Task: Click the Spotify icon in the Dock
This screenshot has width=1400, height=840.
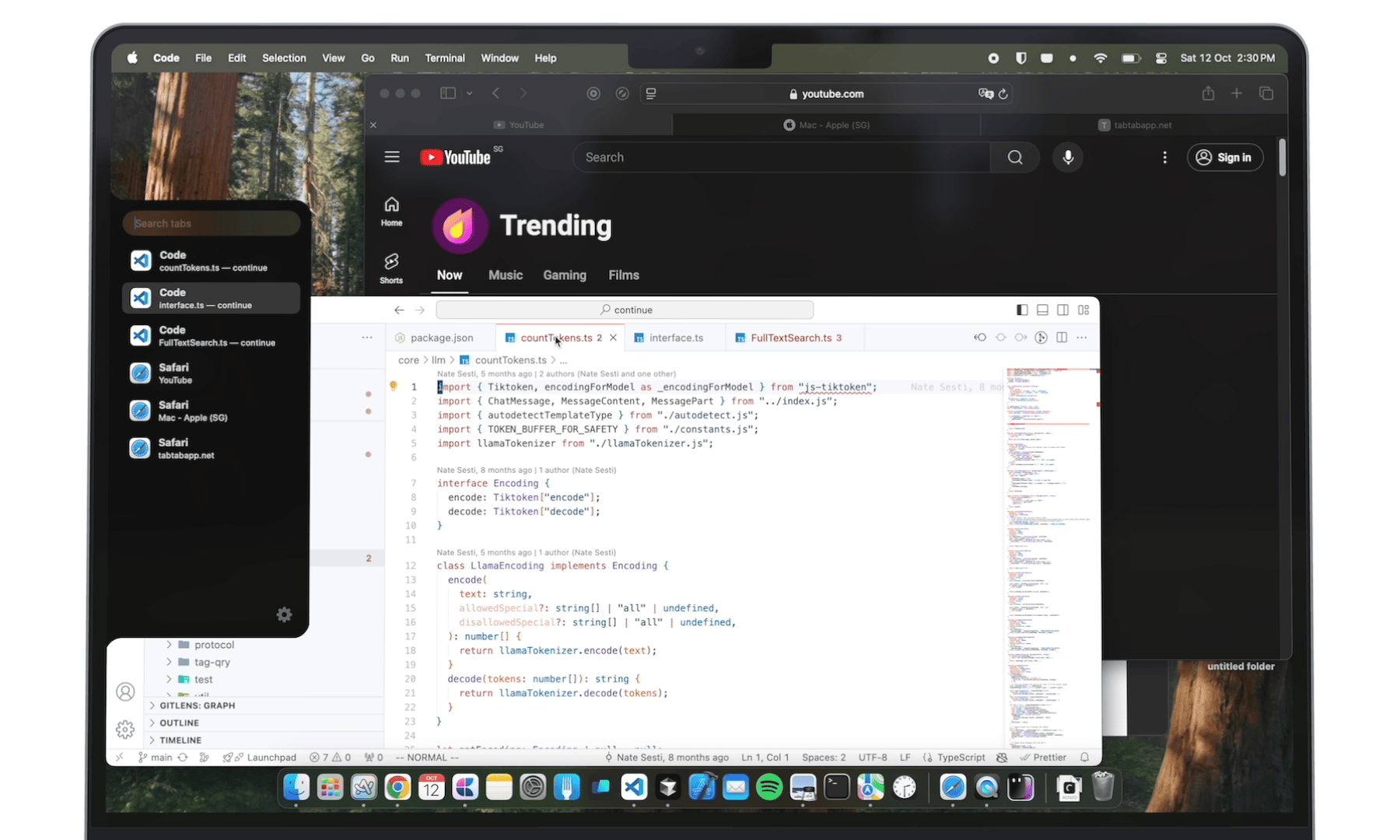Action: pyautogui.click(x=769, y=787)
